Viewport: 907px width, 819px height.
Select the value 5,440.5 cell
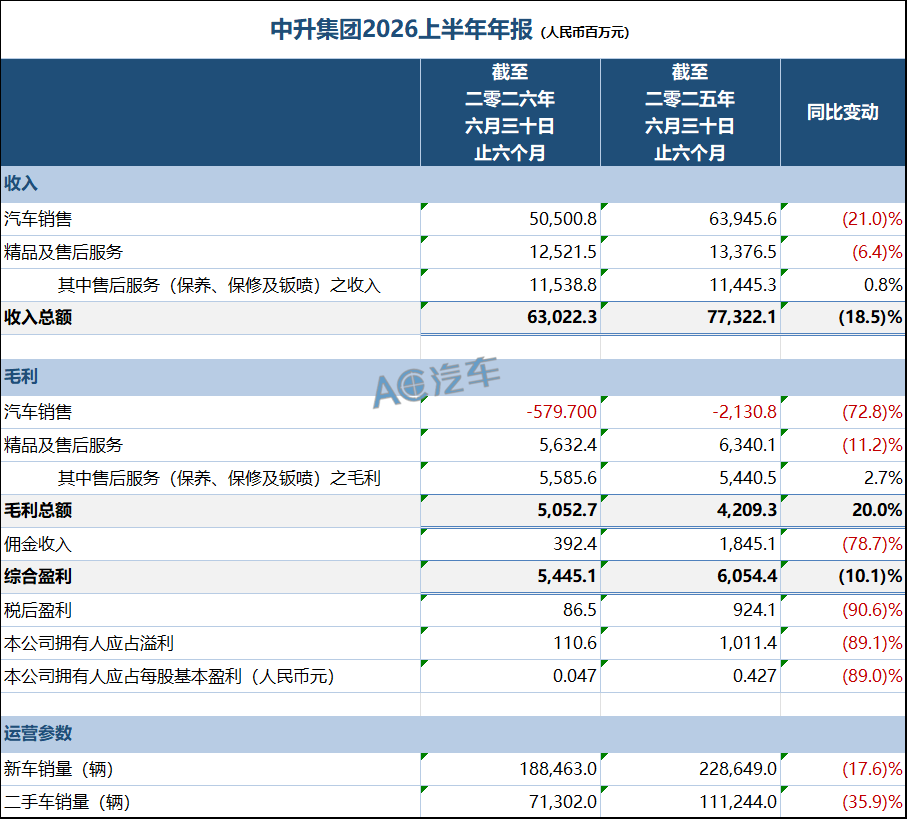(690, 478)
